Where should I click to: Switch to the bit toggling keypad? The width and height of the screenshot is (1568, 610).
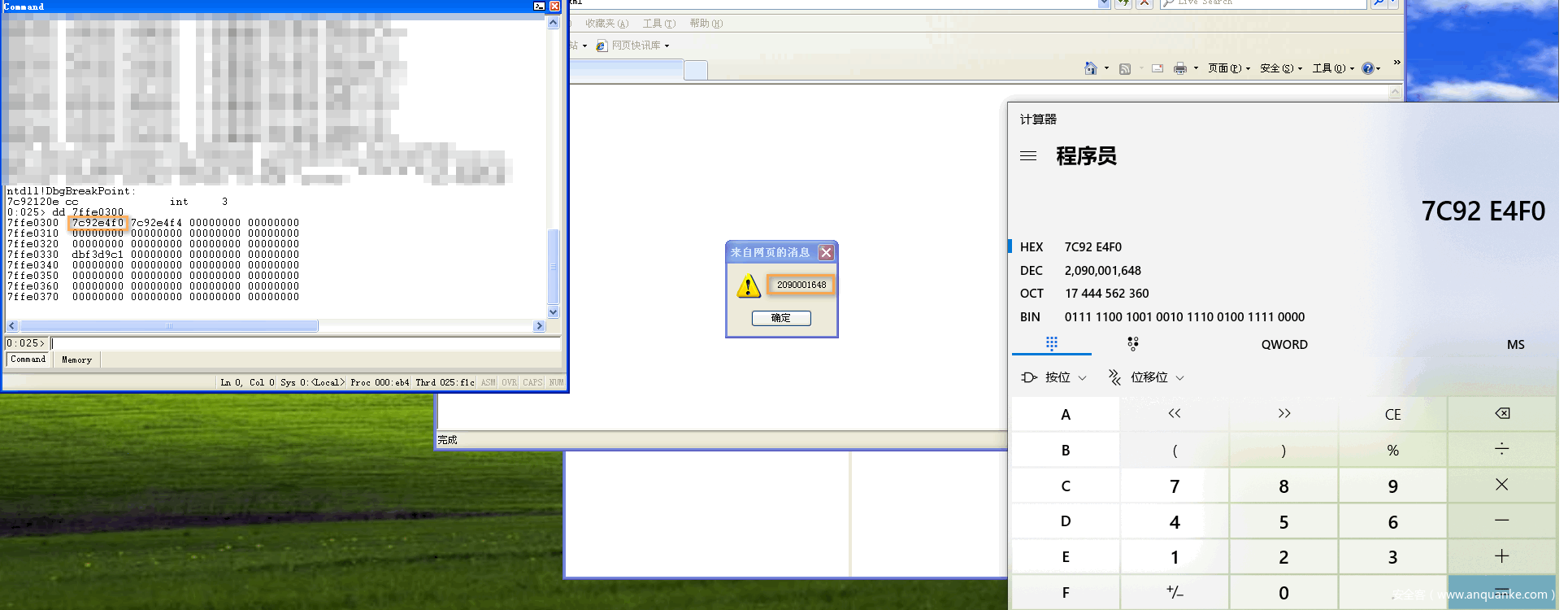1133,344
